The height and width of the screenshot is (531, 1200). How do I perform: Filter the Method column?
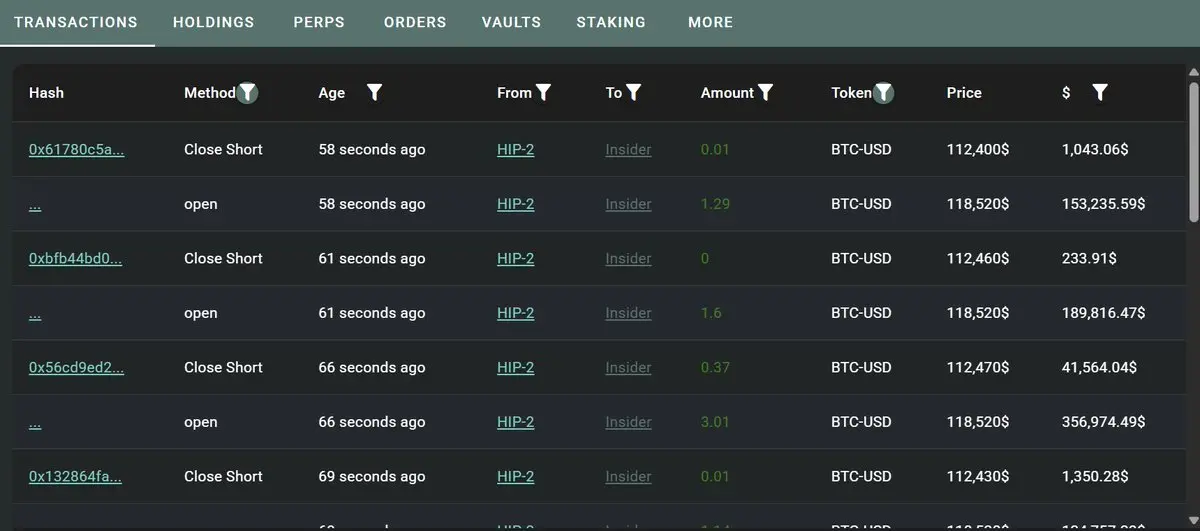coord(248,93)
